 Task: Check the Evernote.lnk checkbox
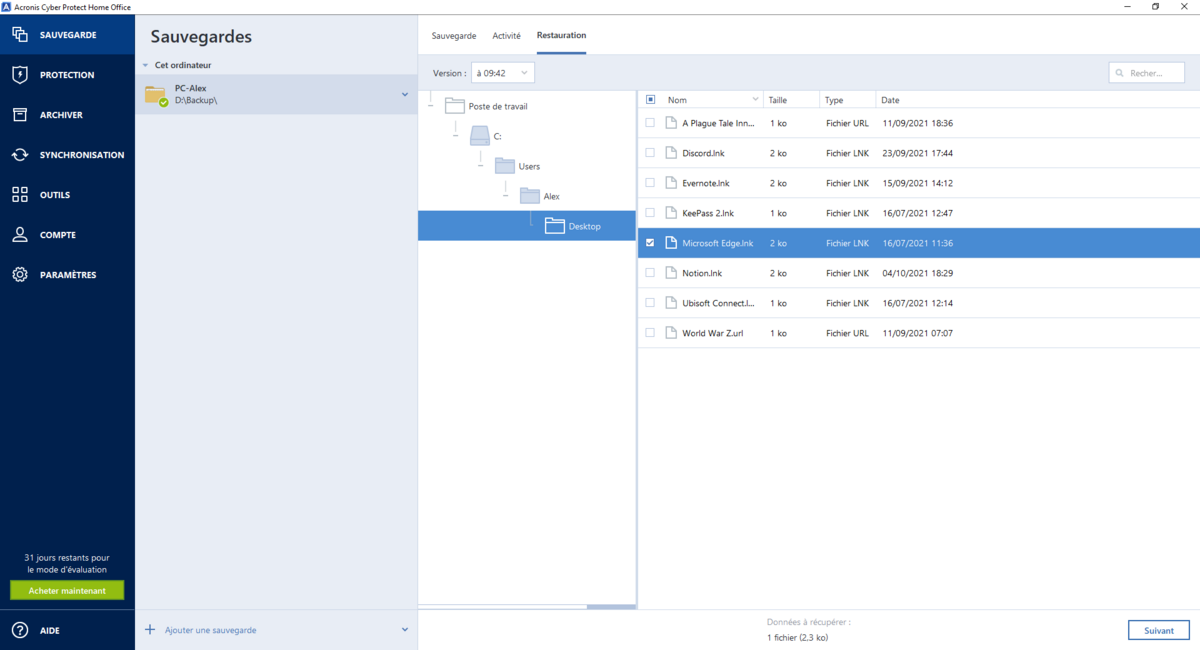[651, 183]
